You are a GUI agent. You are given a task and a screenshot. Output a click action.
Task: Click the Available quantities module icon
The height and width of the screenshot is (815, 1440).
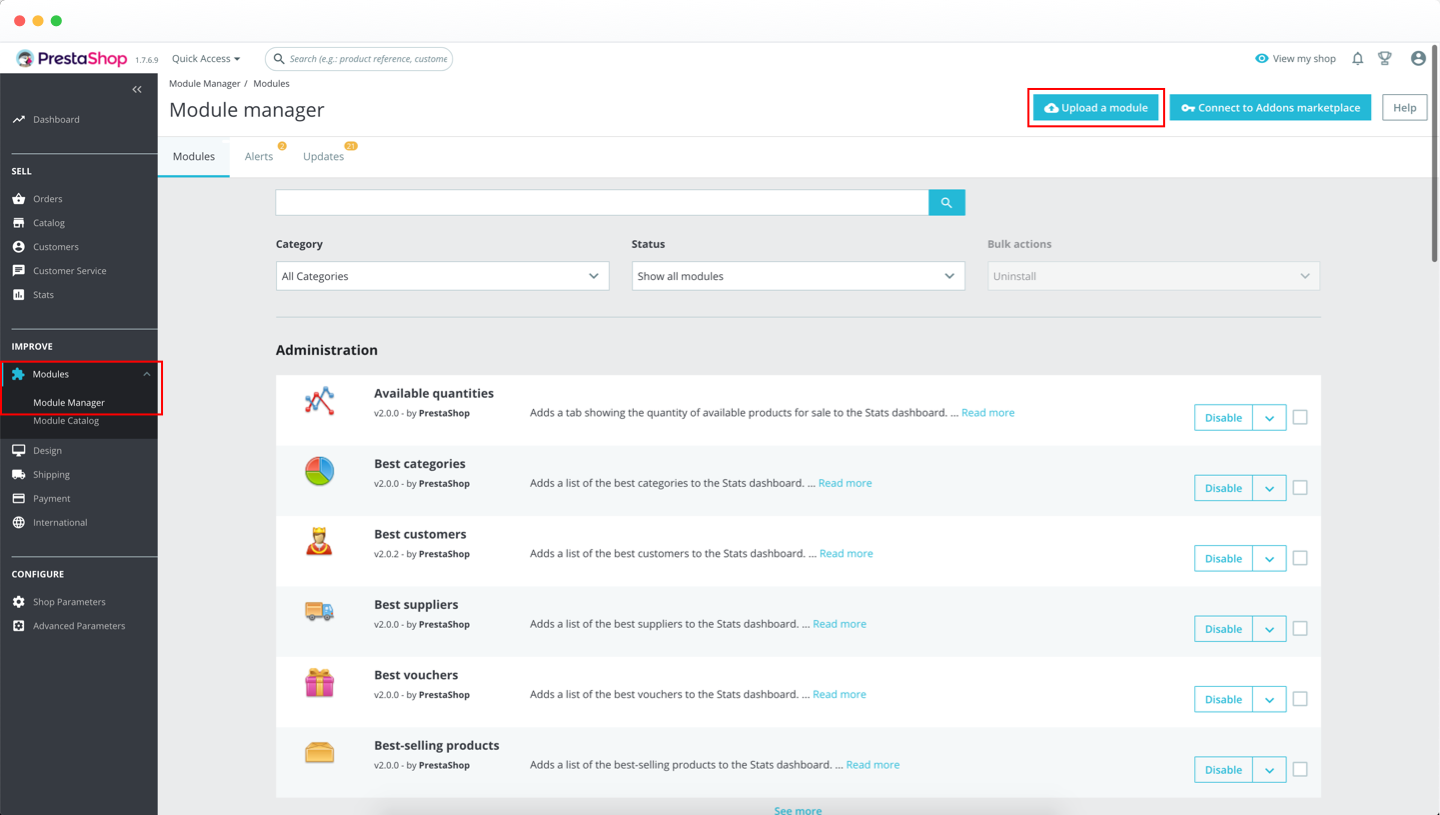(319, 401)
